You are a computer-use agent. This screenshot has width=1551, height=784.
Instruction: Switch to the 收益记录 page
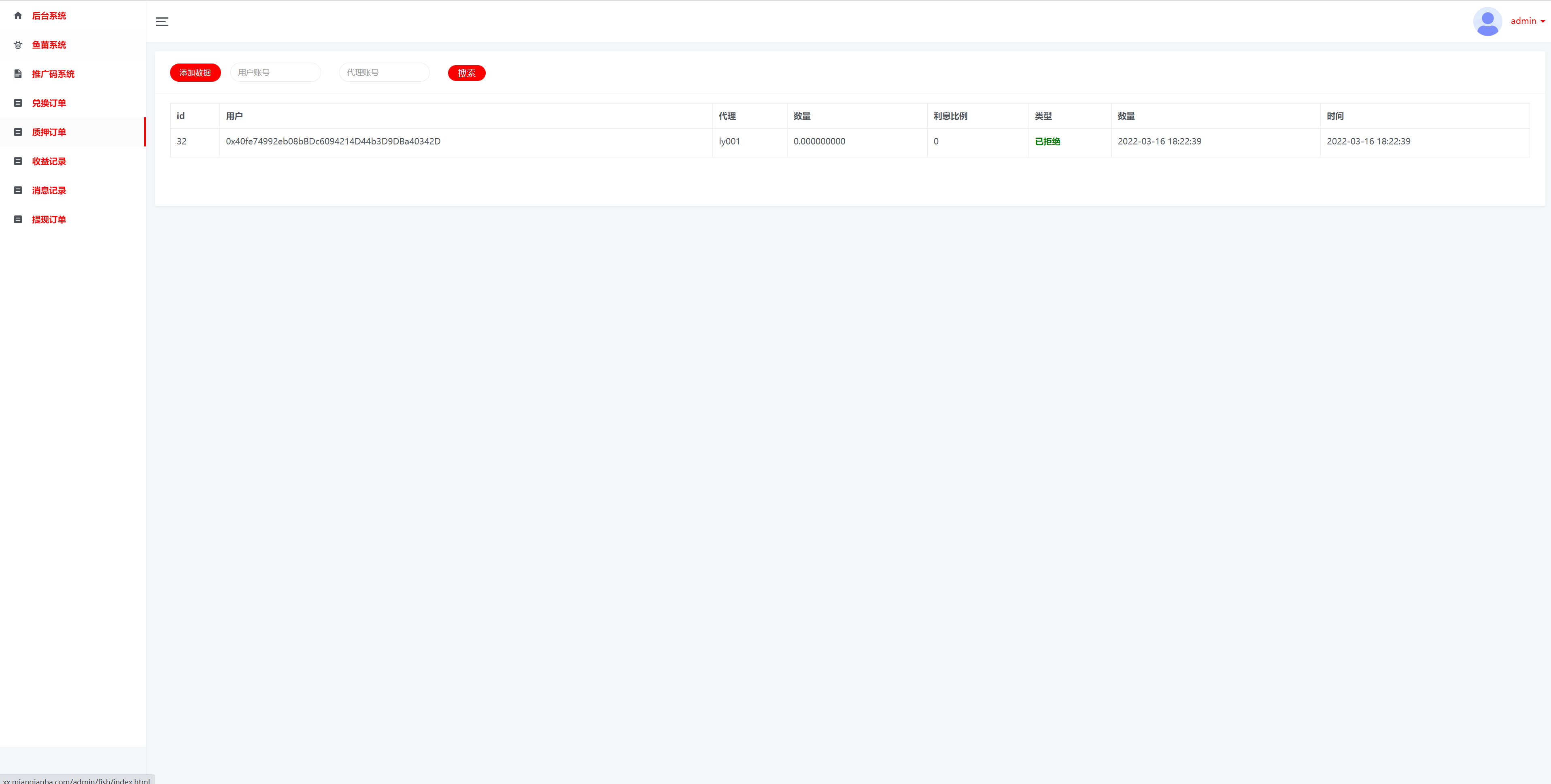(49, 161)
